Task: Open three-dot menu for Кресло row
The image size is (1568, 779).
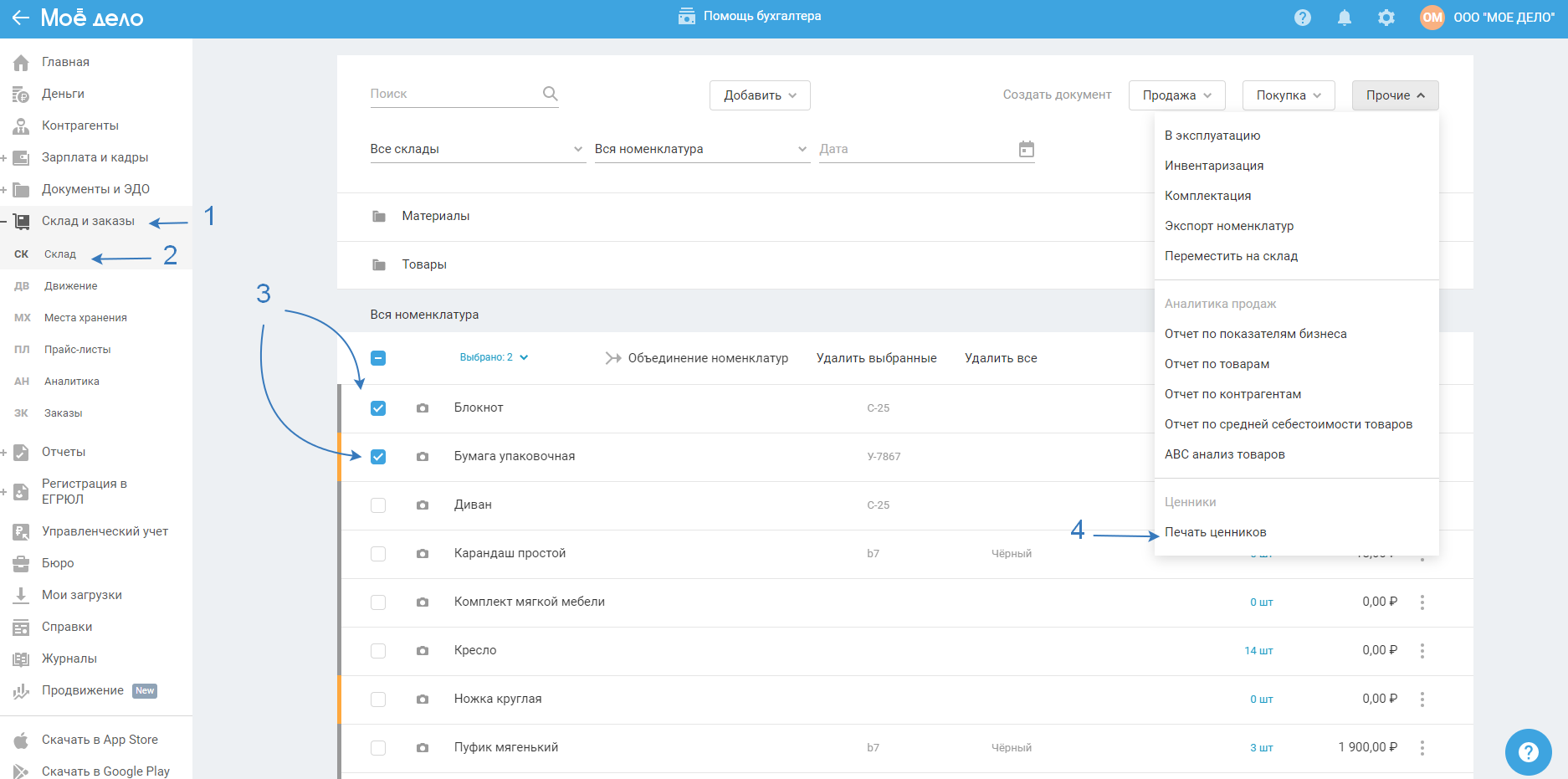Action: 1422,651
